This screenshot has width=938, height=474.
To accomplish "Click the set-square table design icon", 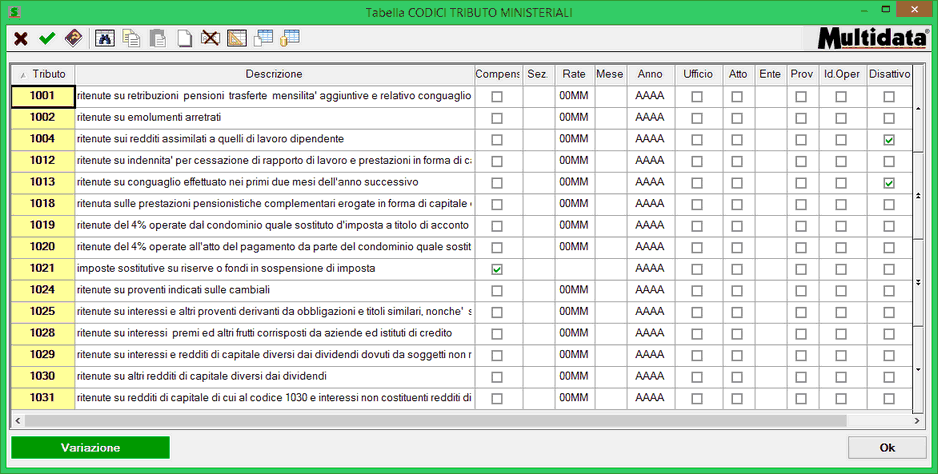I will (237, 38).
